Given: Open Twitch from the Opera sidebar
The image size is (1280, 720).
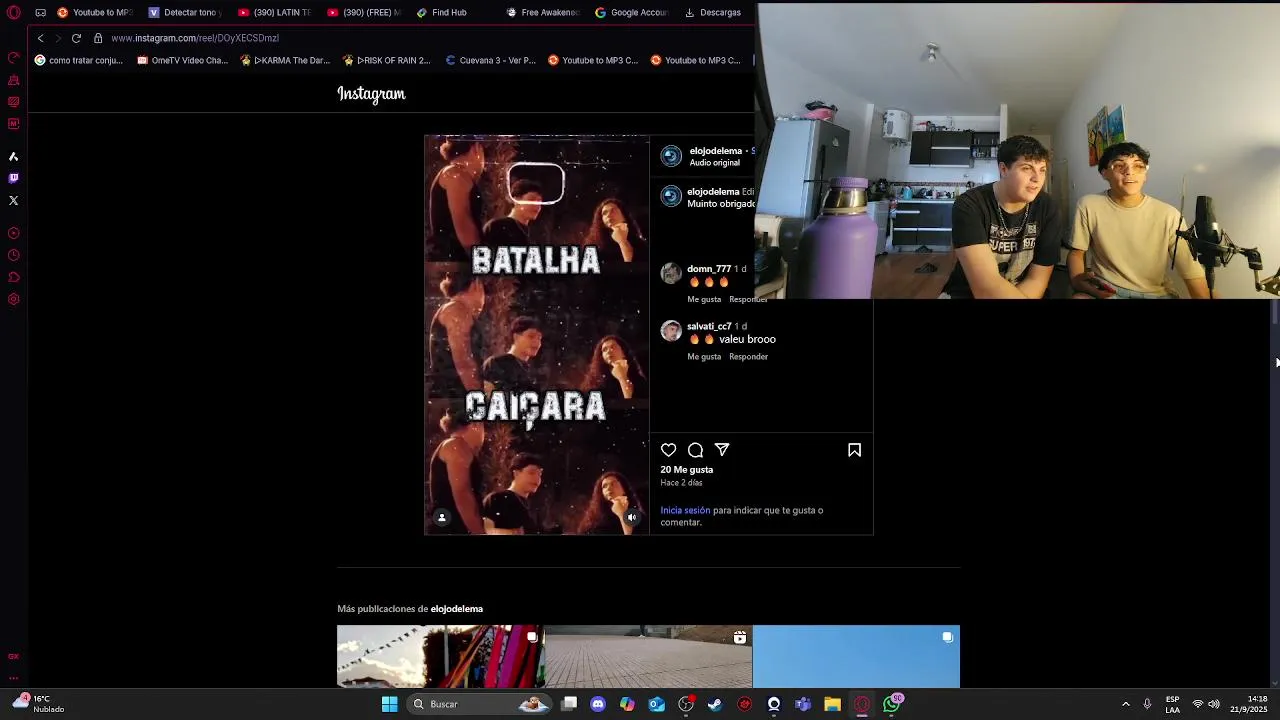Looking at the screenshot, I should [13, 178].
